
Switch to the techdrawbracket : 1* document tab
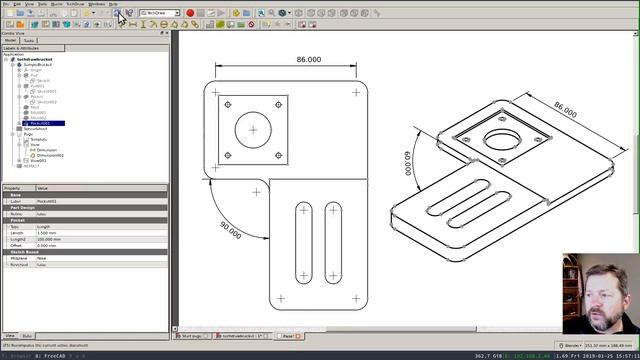242,336
